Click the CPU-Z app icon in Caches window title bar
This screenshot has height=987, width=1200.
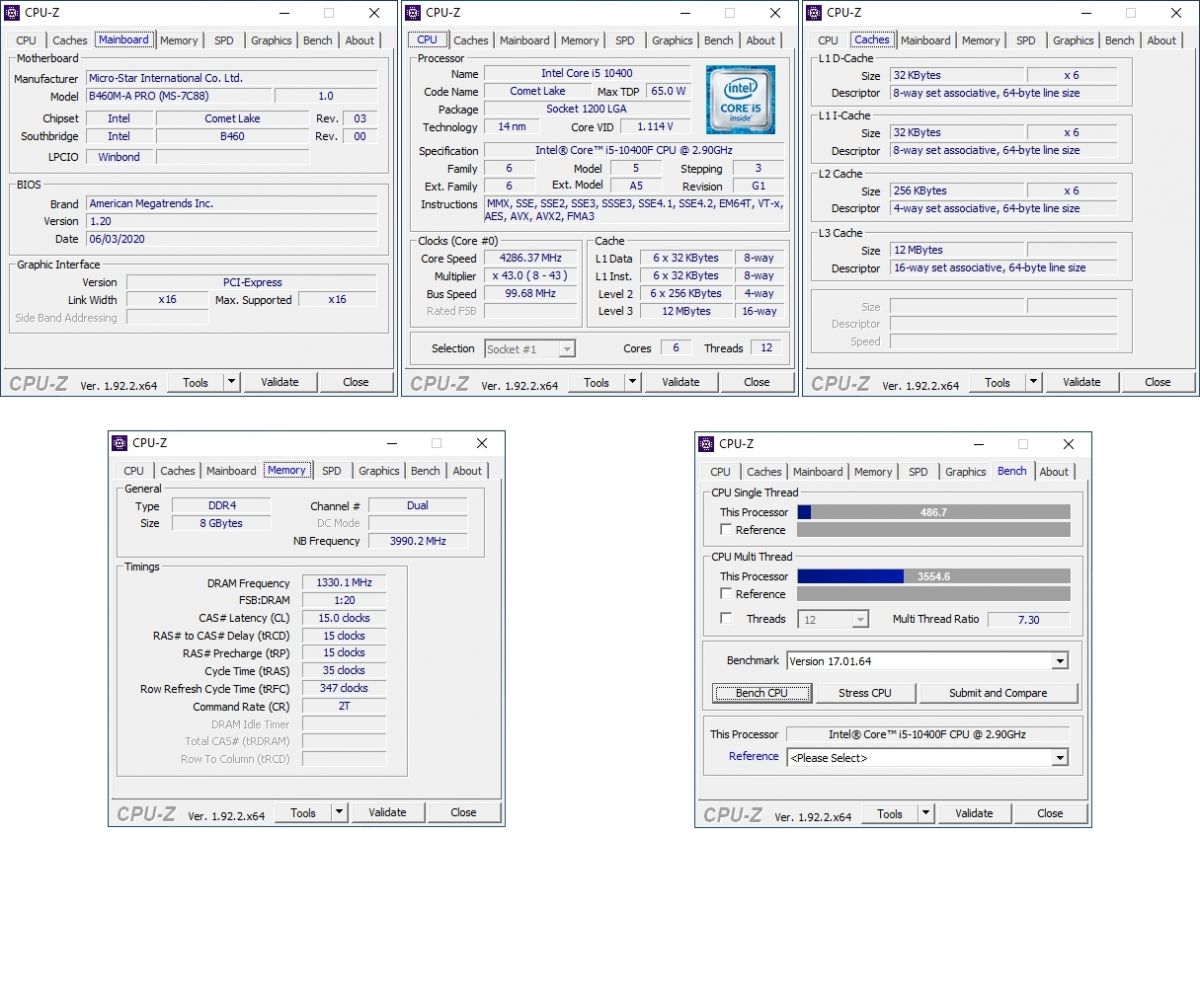[814, 13]
